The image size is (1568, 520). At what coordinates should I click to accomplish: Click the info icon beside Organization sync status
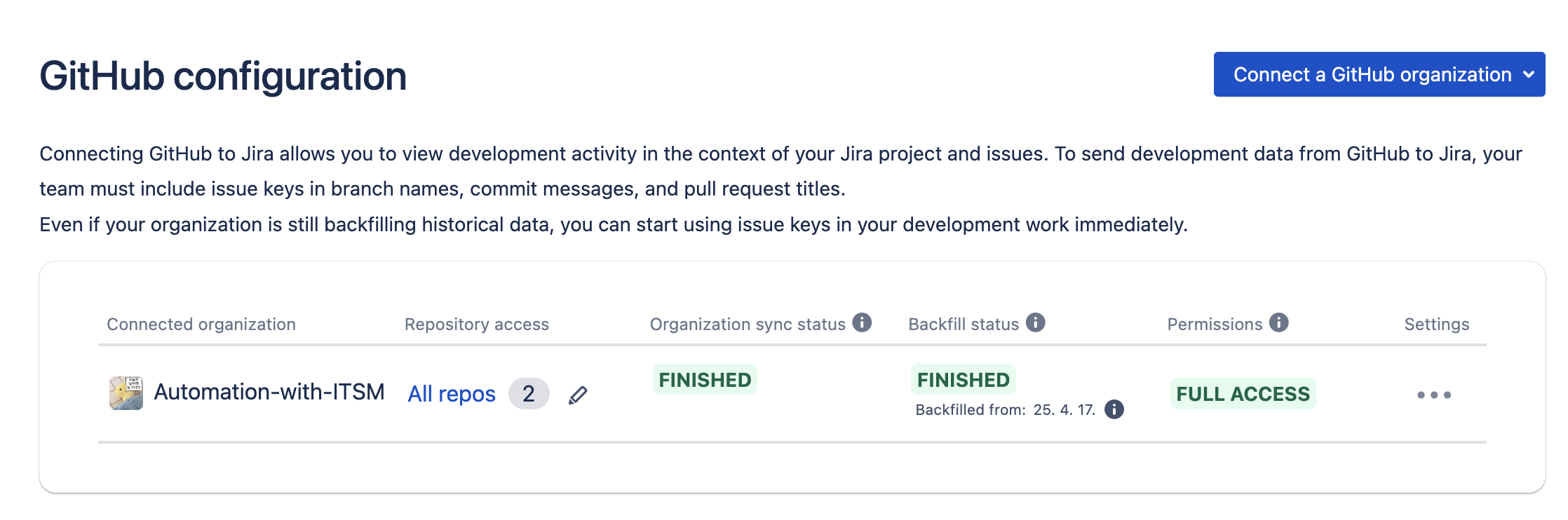(862, 322)
